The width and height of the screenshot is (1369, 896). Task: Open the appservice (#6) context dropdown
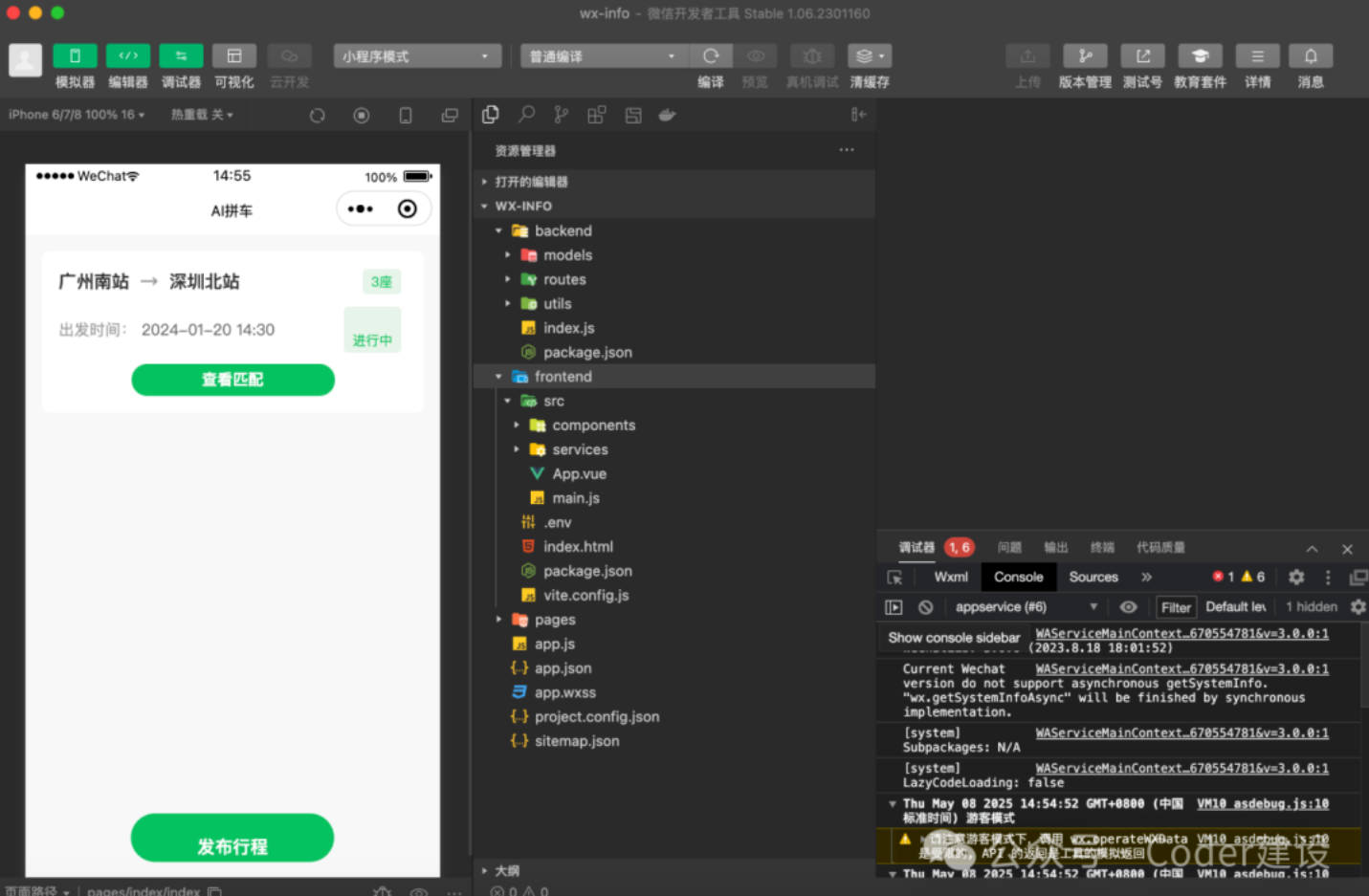click(x=1026, y=606)
